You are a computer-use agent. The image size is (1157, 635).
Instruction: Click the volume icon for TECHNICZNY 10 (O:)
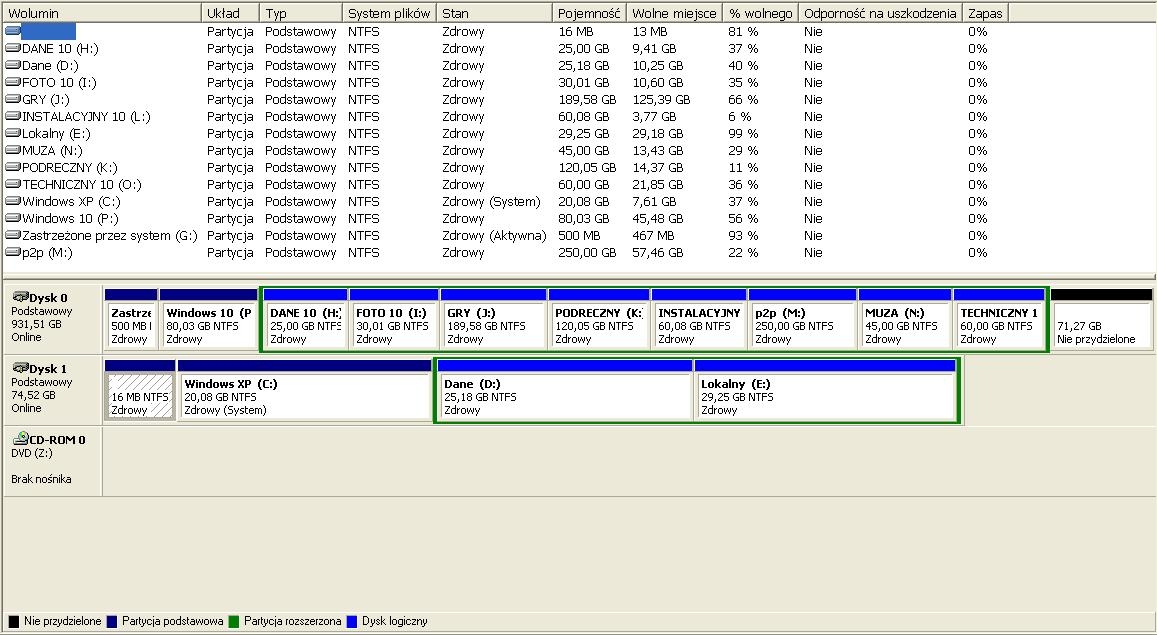(x=13, y=184)
